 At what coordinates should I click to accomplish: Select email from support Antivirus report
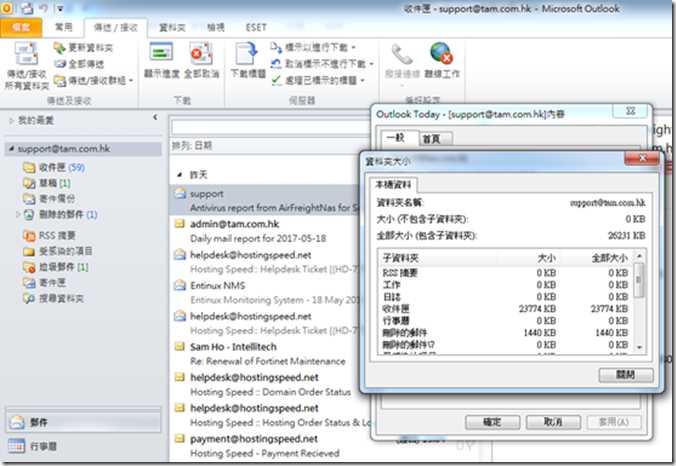[x=266, y=200]
